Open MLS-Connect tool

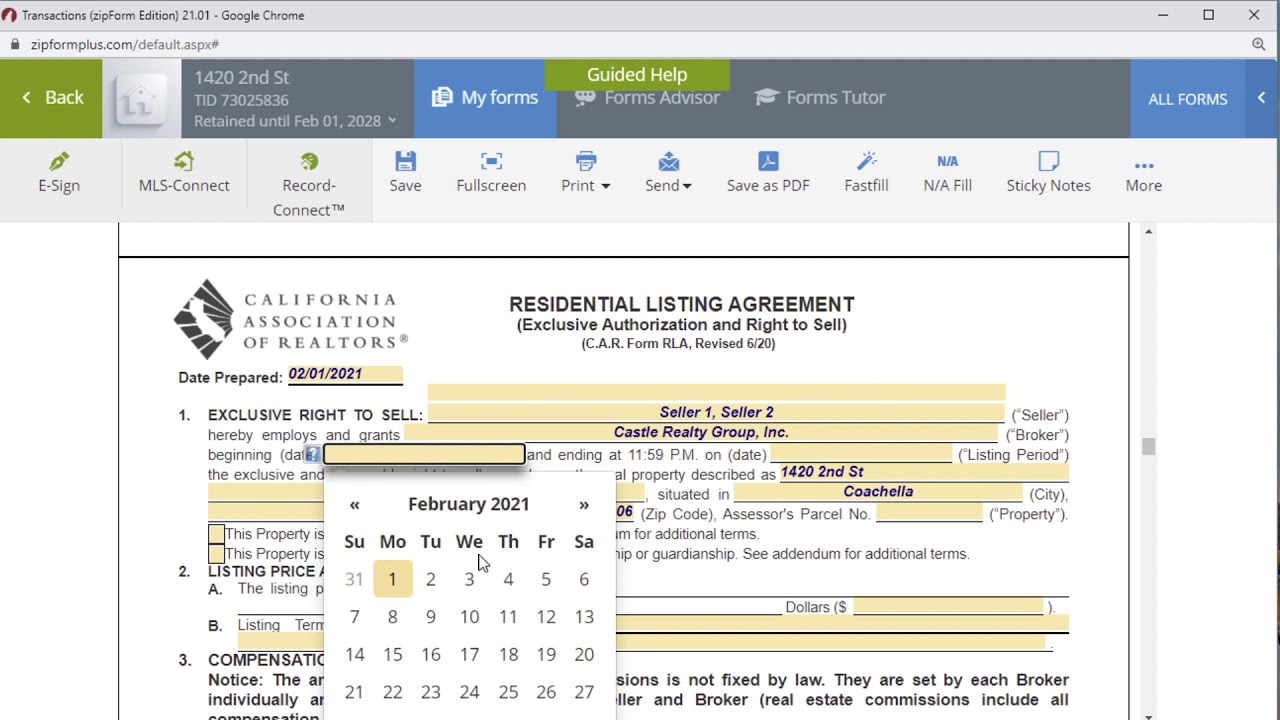(184, 172)
